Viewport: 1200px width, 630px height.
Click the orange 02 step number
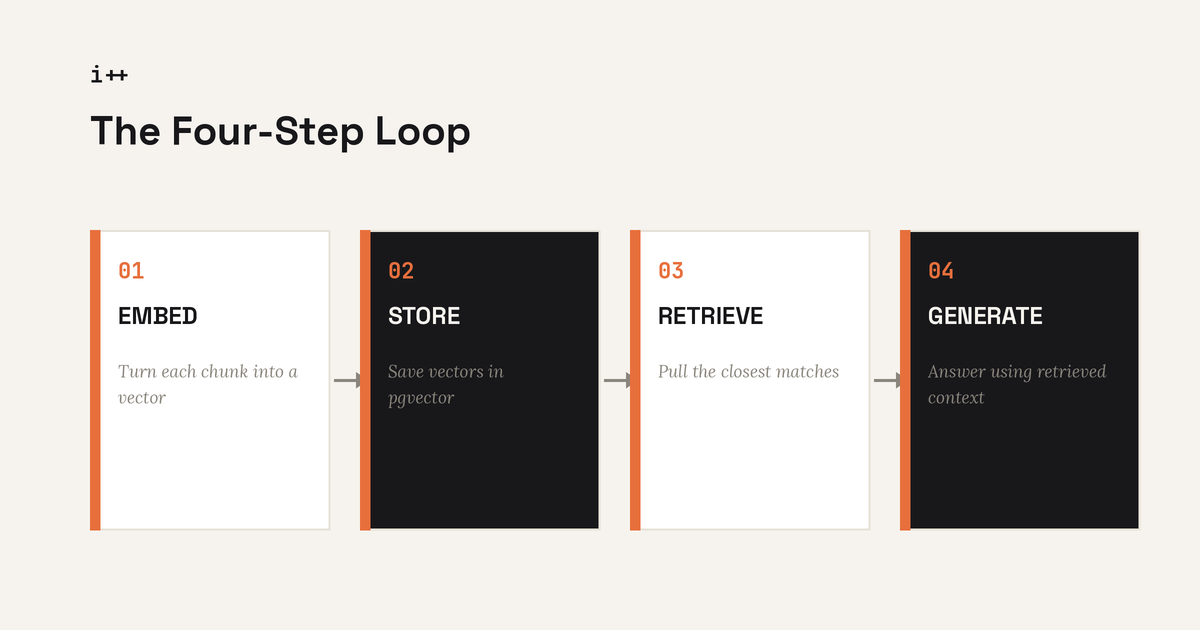401,270
